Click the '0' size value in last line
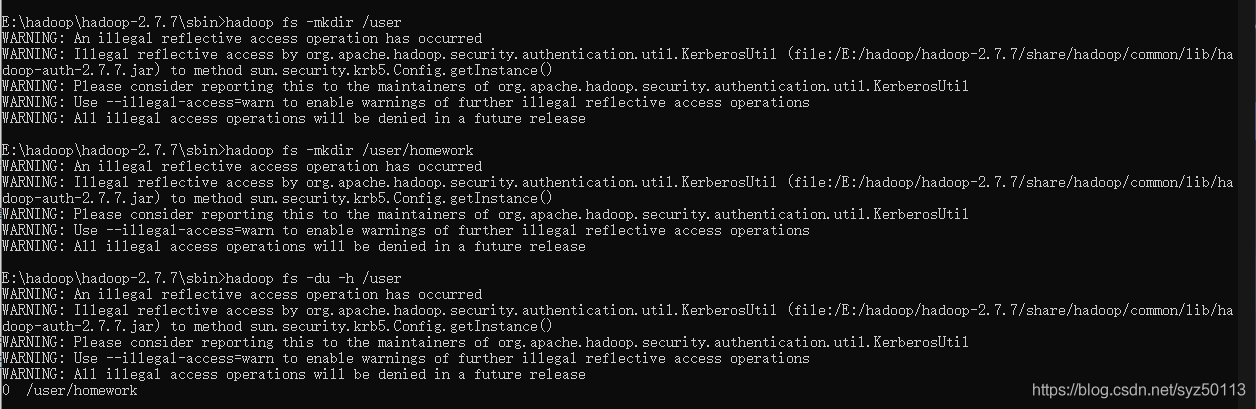The width and height of the screenshot is (1256, 409). point(6,390)
